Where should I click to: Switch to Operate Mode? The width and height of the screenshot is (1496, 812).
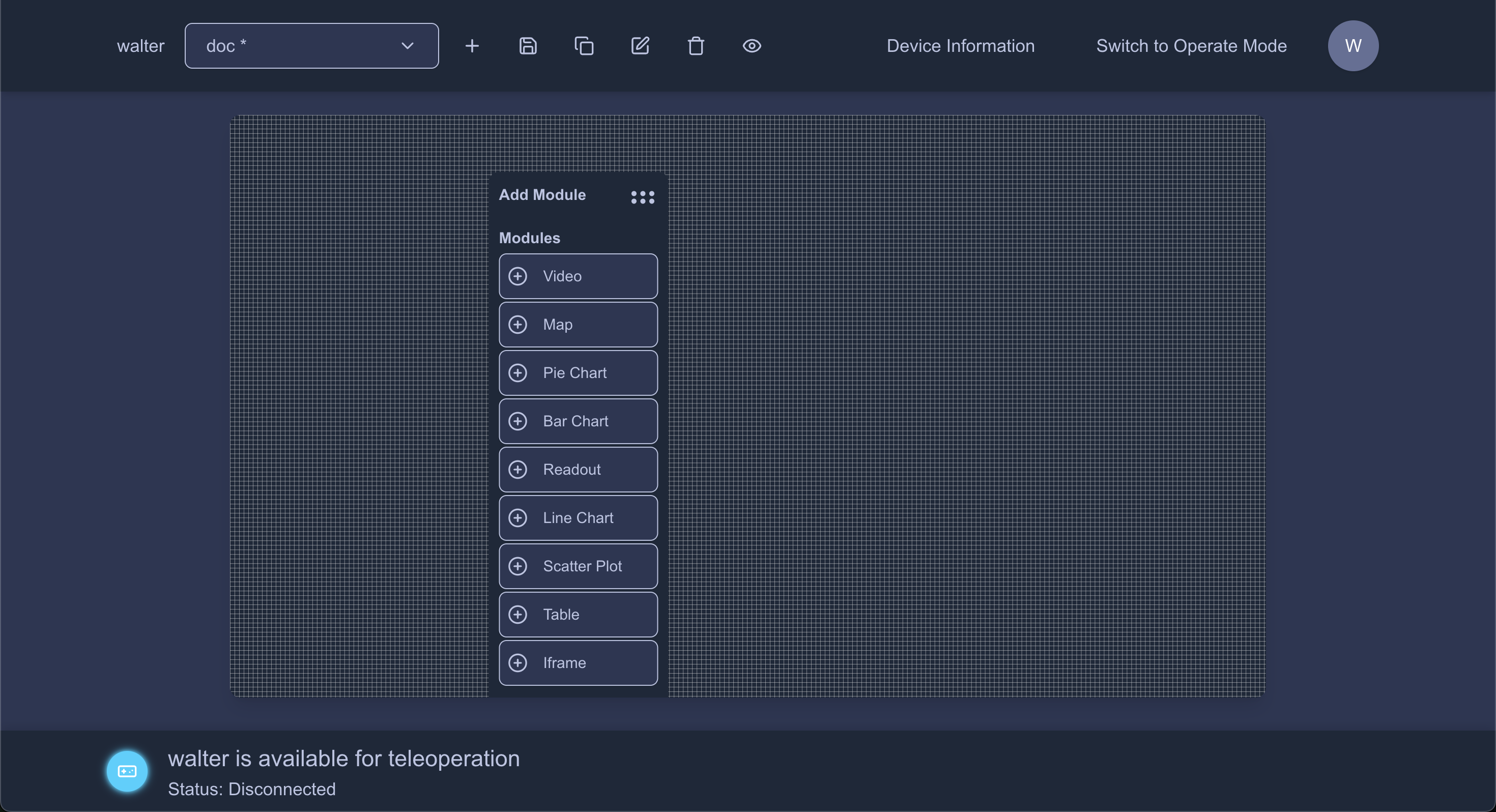(1191, 46)
